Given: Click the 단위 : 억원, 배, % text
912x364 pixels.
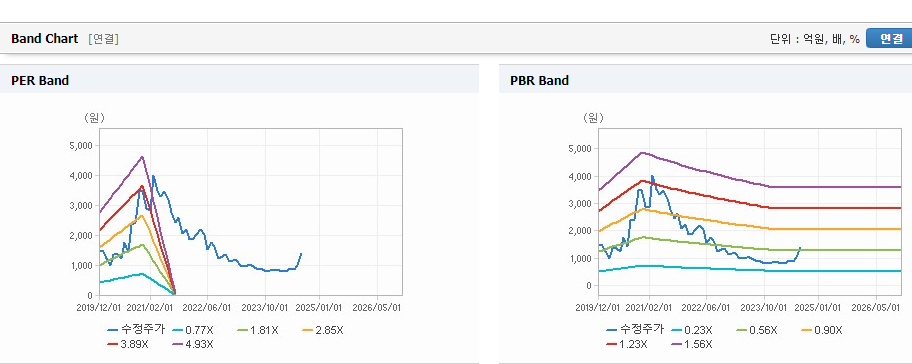Looking at the screenshot, I should tap(815, 39).
